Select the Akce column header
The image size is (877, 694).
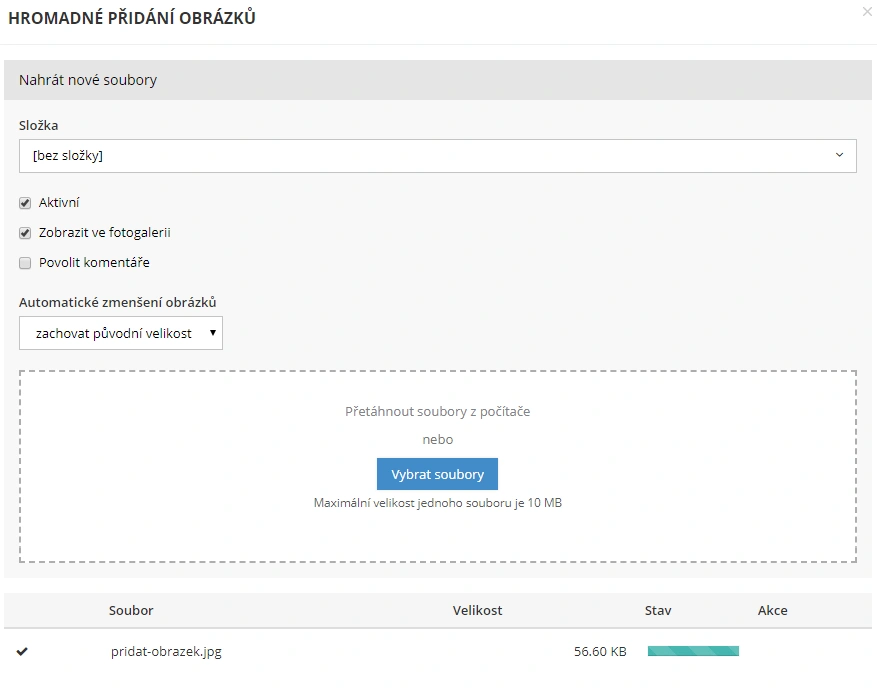coord(772,610)
